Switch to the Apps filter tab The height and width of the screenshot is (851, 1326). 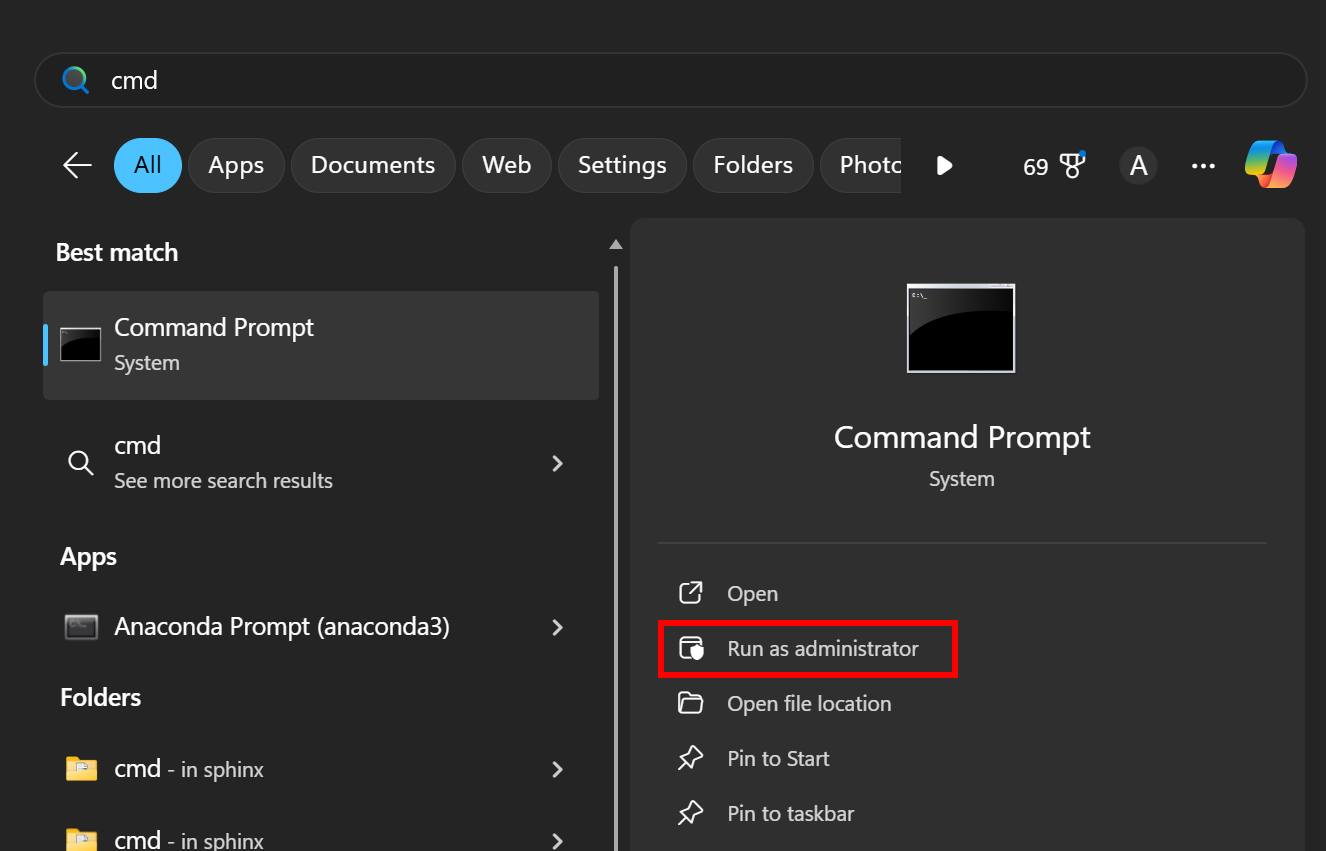[x=236, y=165]
